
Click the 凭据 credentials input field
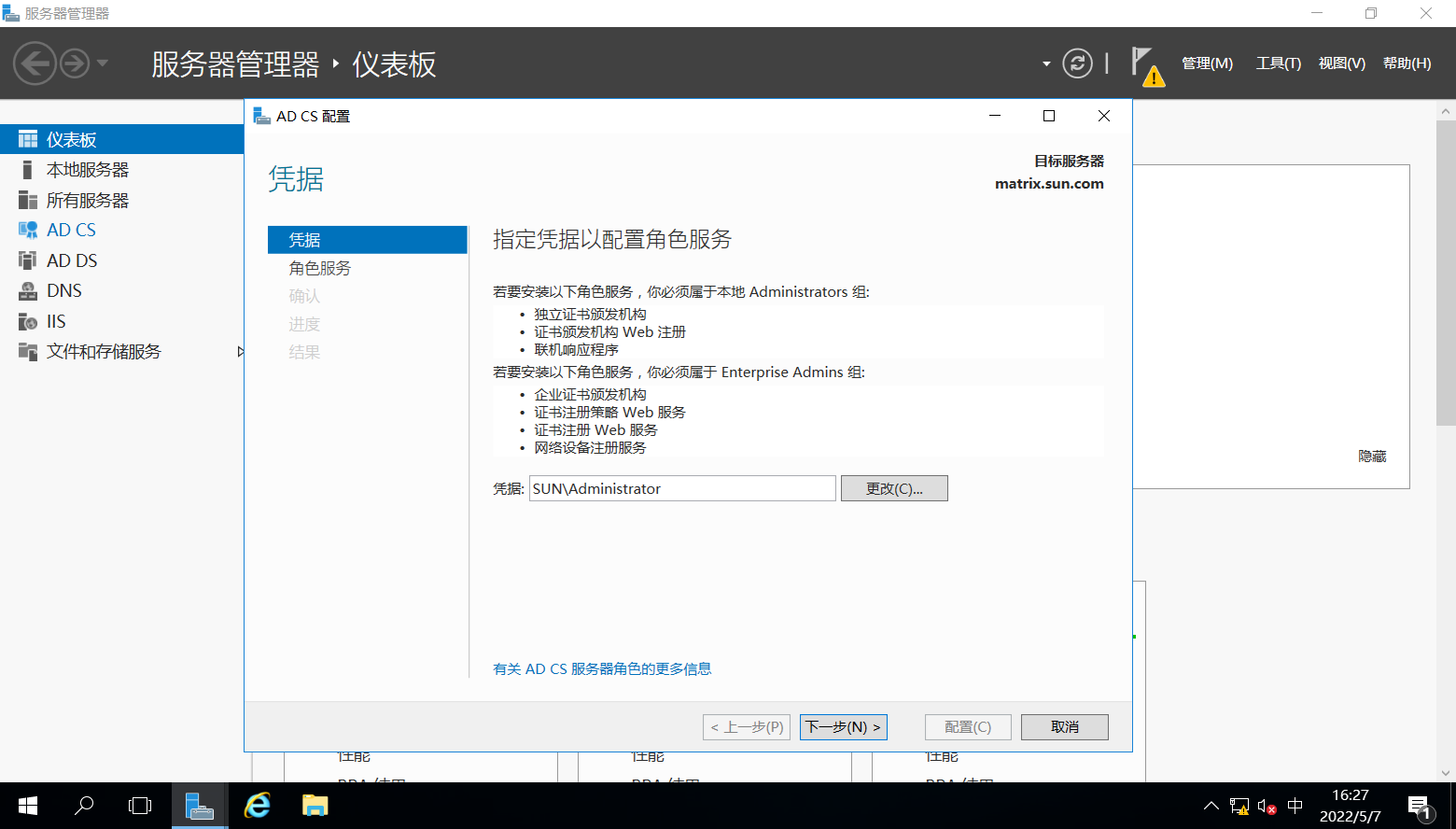coord(682,488)
